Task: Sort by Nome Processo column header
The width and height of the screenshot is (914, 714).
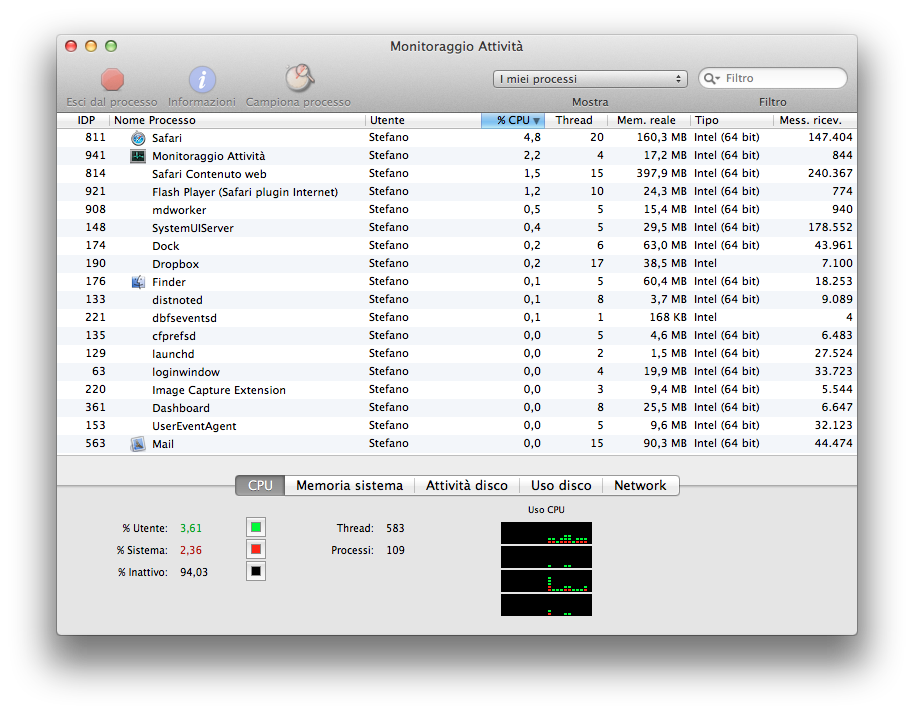Action: tap(237, 120)
